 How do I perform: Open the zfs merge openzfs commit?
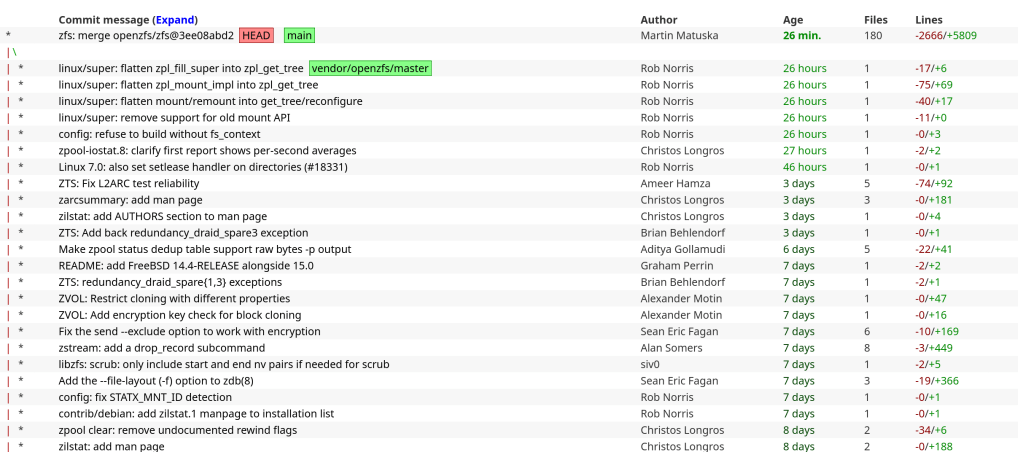pyautogui.click(x=146, y=36)
